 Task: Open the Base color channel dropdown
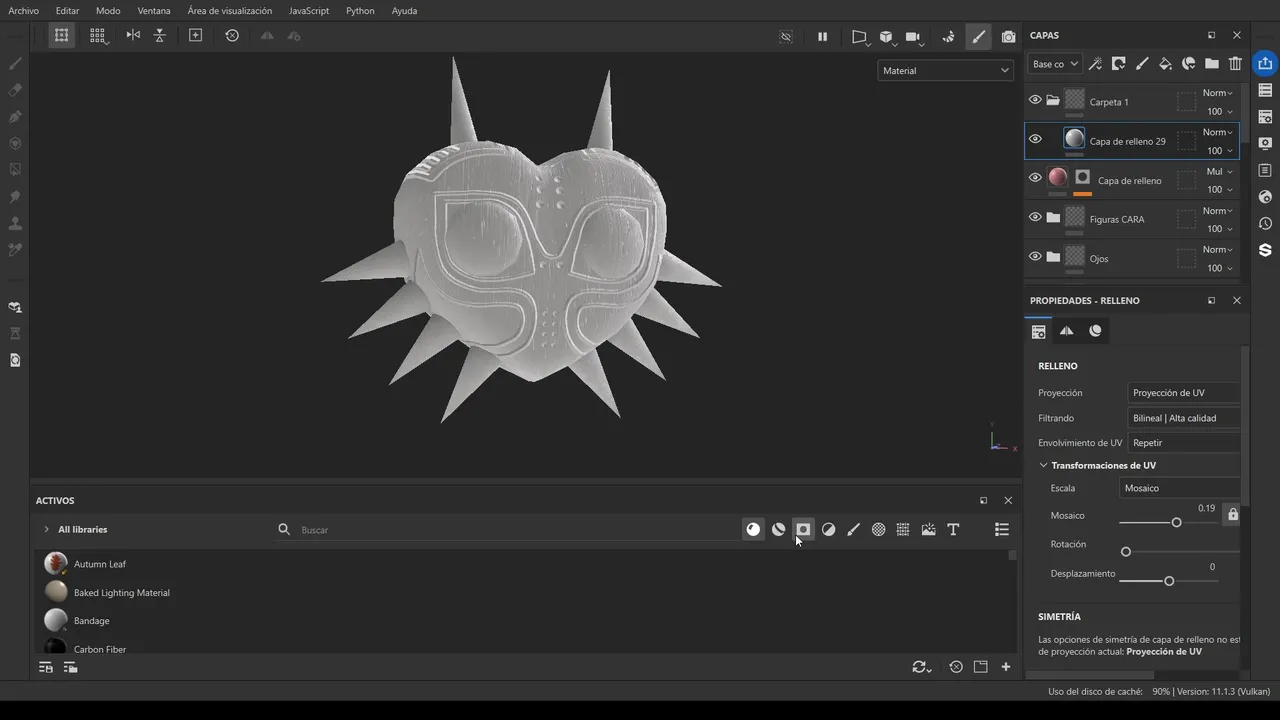point(1055,64)
